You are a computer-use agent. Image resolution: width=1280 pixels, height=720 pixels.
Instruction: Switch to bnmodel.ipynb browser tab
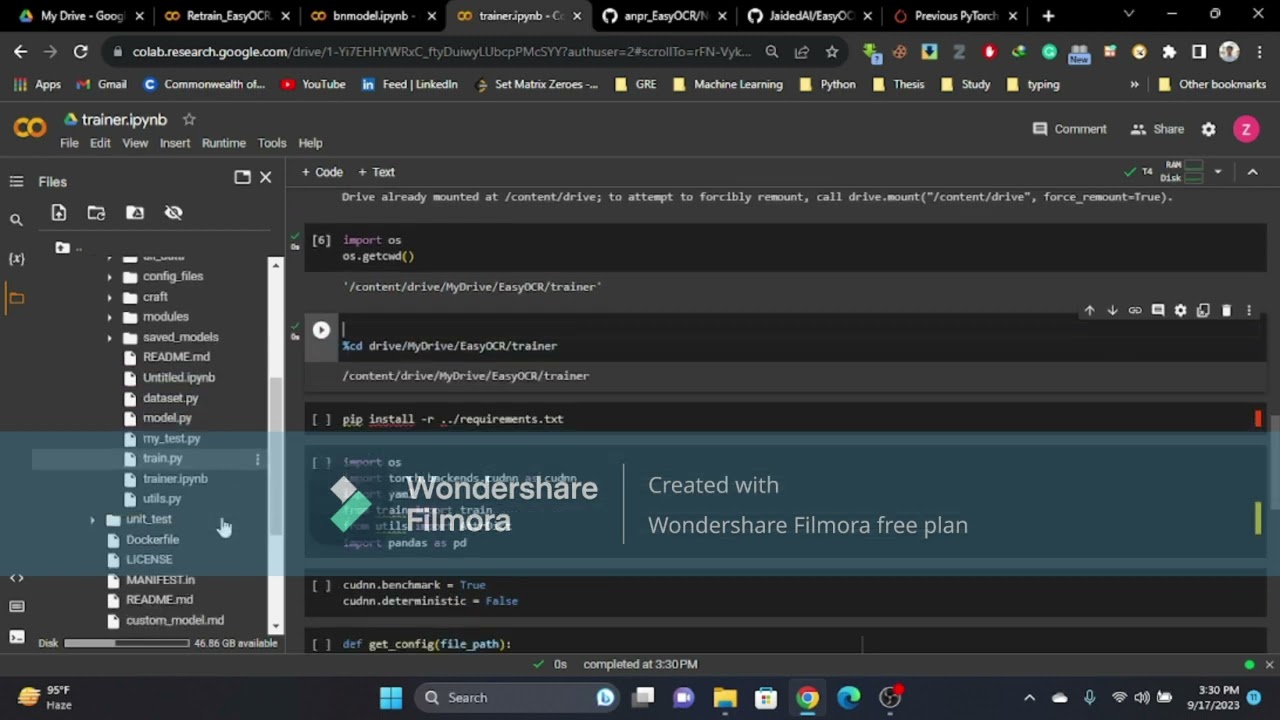[x=371, y=16]
